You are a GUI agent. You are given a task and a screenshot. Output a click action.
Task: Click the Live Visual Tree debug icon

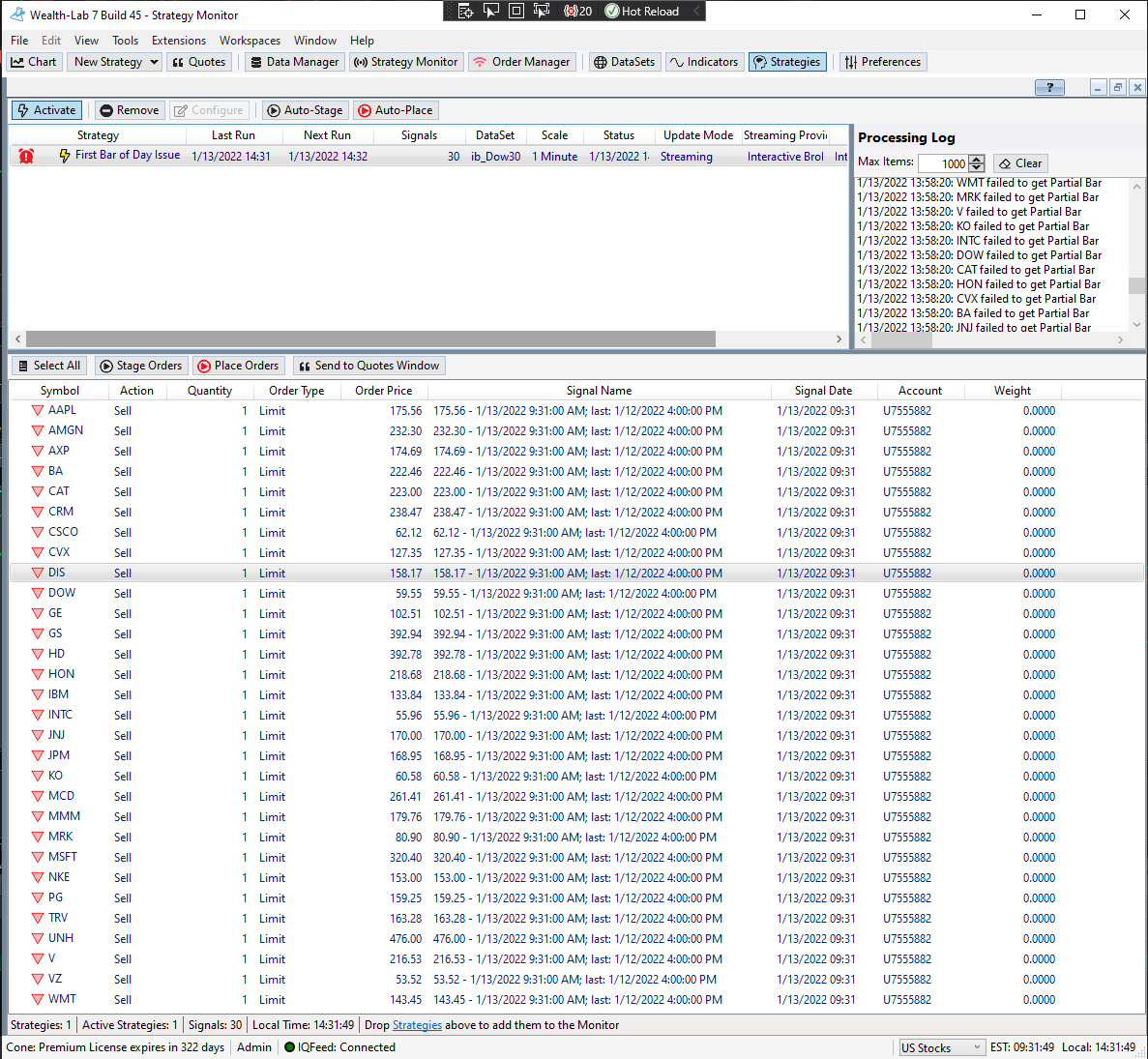click(x=465, y=11)
